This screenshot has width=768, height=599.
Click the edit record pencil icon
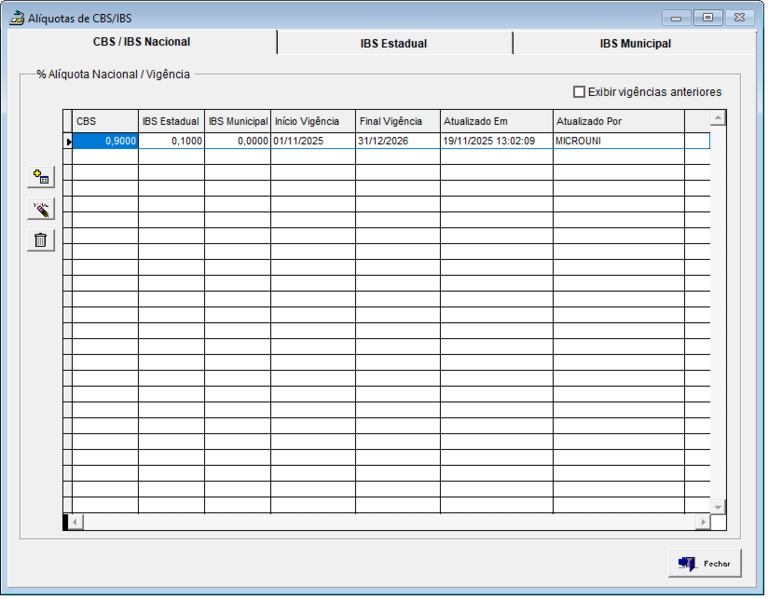(x=41, y=209)
